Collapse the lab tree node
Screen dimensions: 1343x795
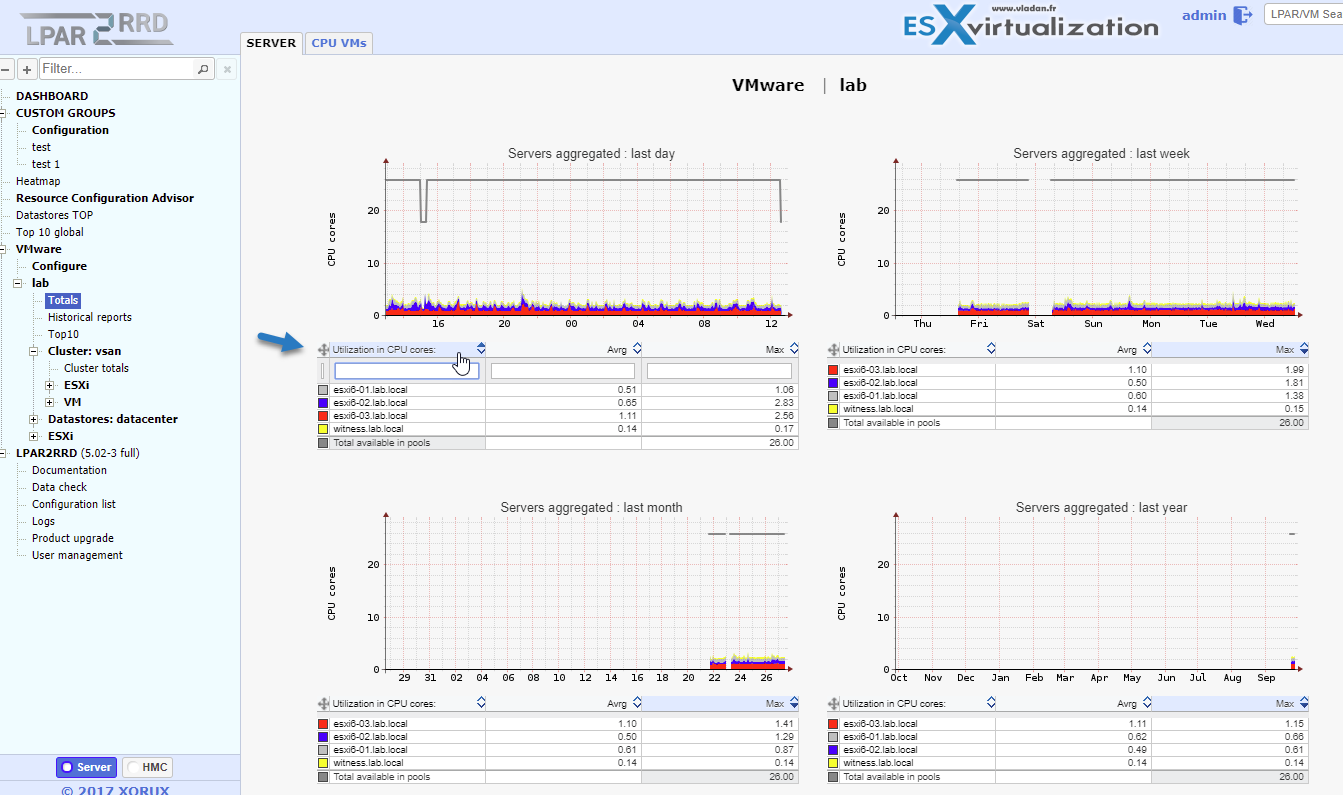(x=18, y=283)
